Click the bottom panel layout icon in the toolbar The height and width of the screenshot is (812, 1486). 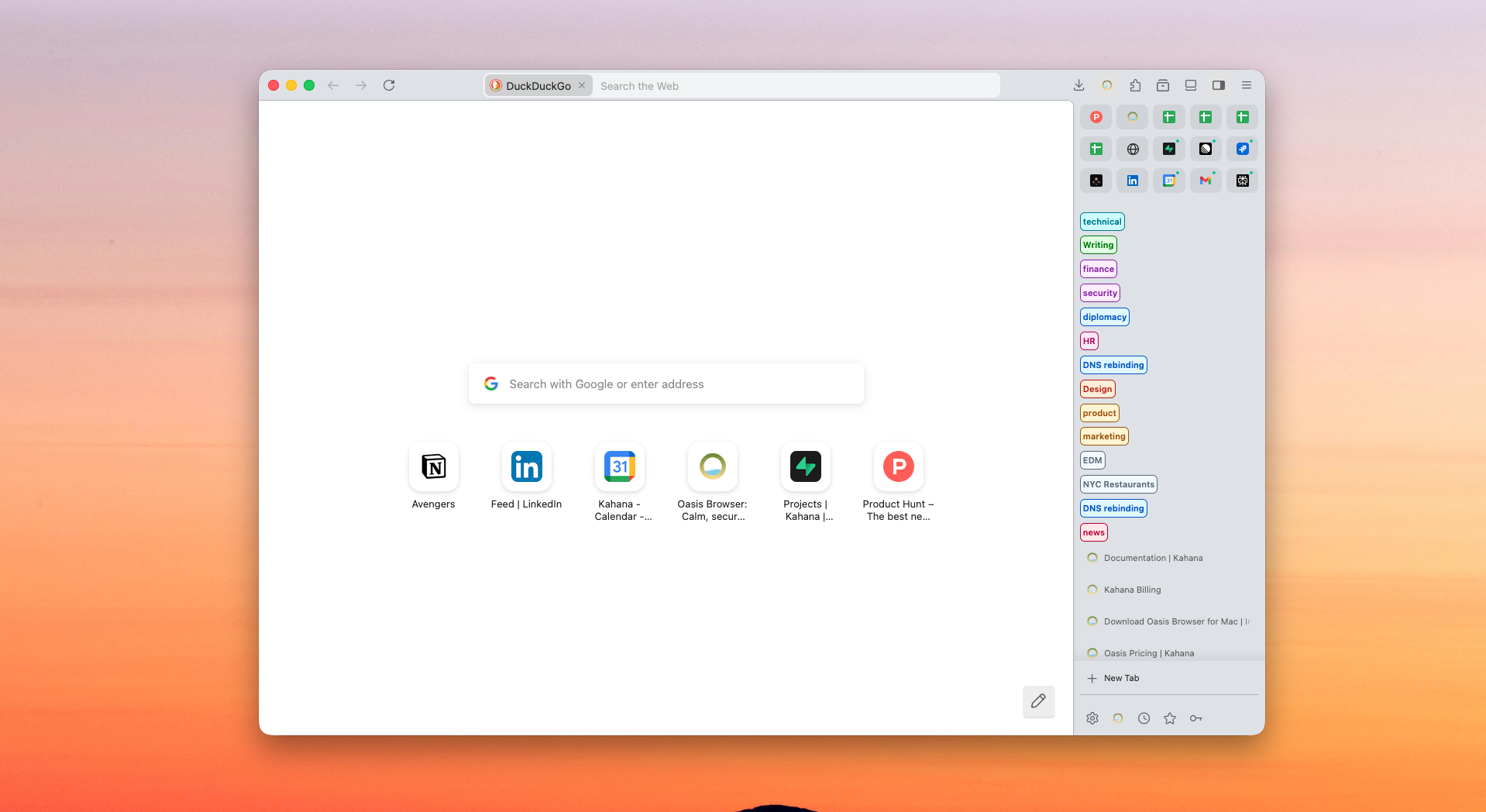pyautogui.click(x=1191, y=85)
